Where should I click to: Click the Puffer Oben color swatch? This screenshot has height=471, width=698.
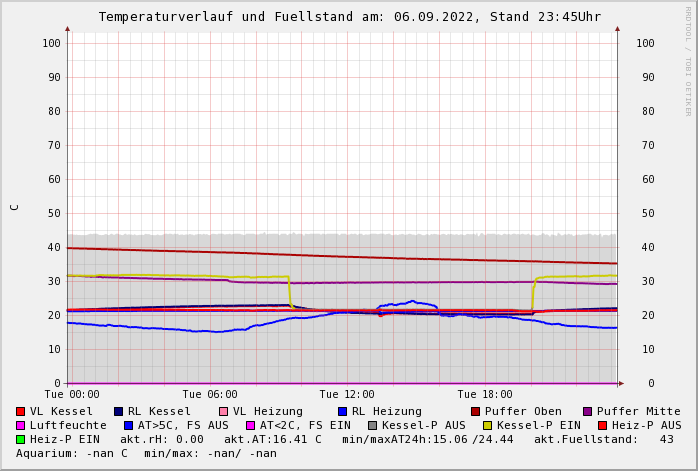click(475, 411)
